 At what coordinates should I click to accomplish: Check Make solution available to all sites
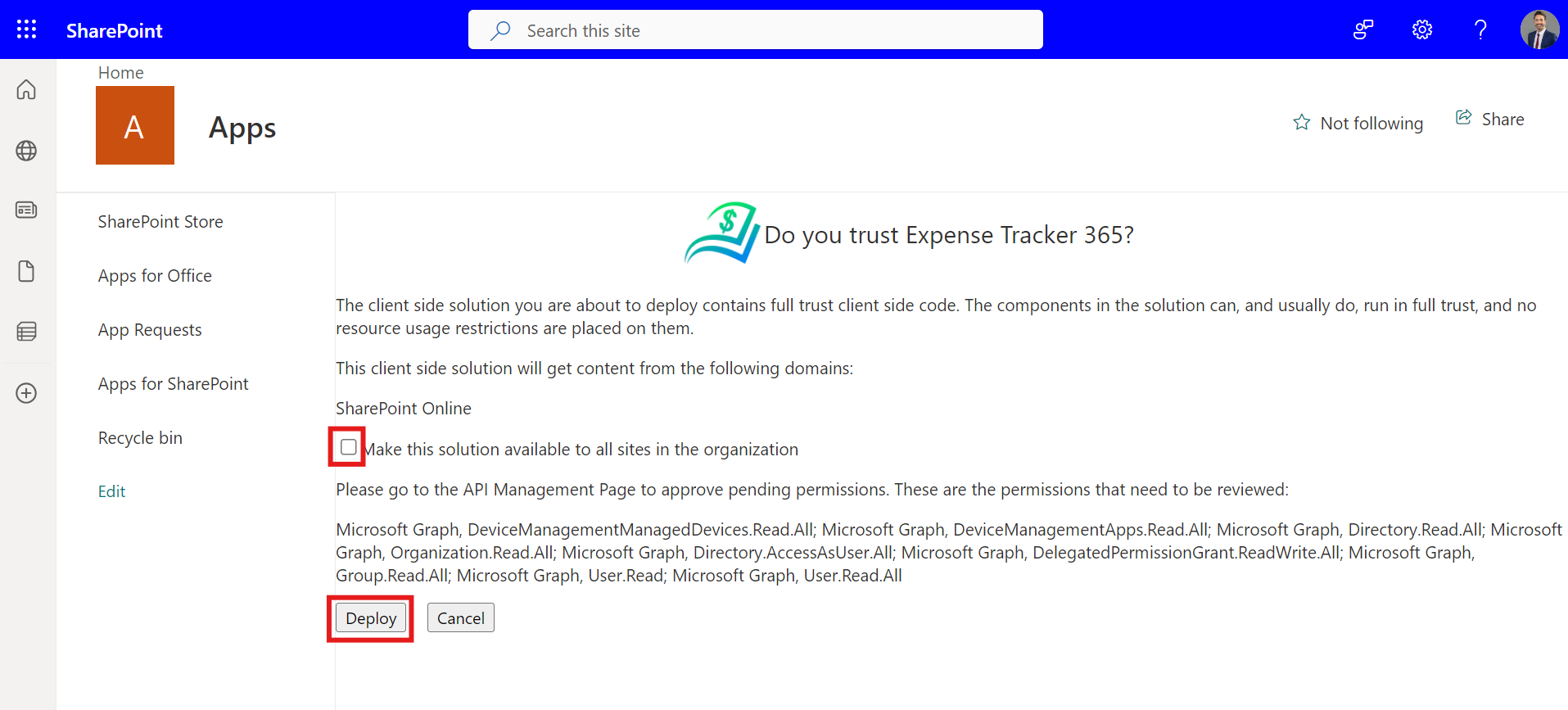tap(349, 447)
